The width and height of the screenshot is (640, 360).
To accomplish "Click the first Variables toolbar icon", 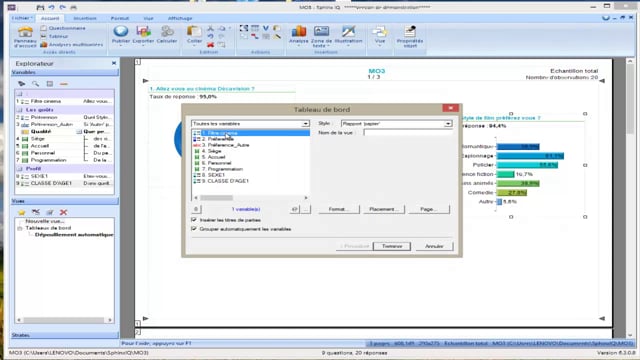I will pos(22,84).
